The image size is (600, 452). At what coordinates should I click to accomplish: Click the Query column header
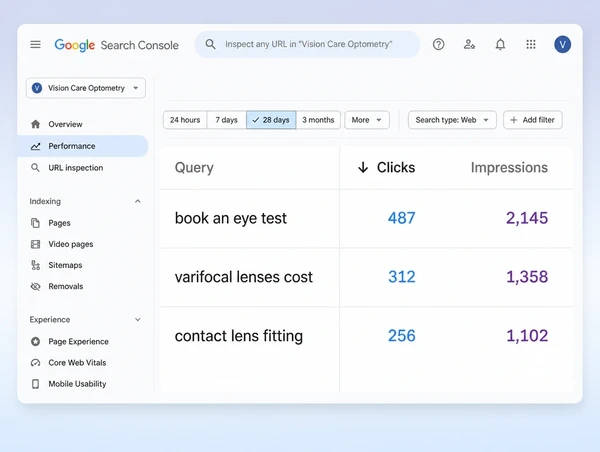coord(194,168)
